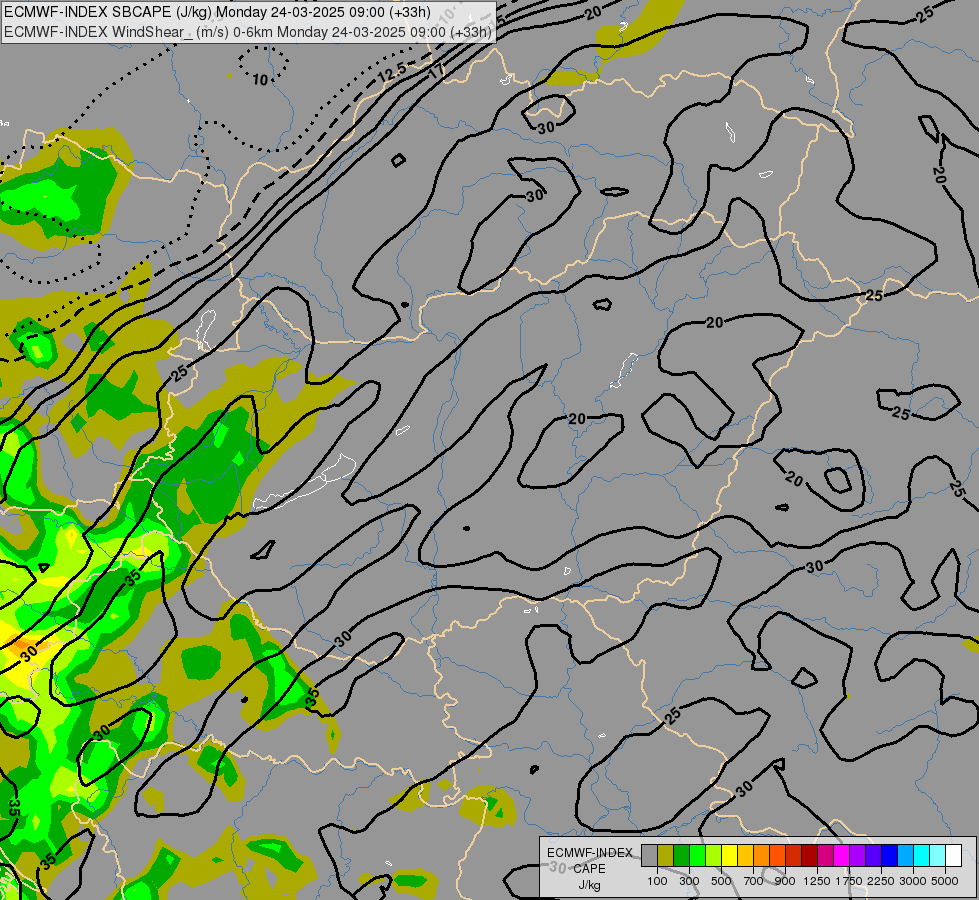
Task: Select the violet swatch left of 2250
Action: point(873,855)
